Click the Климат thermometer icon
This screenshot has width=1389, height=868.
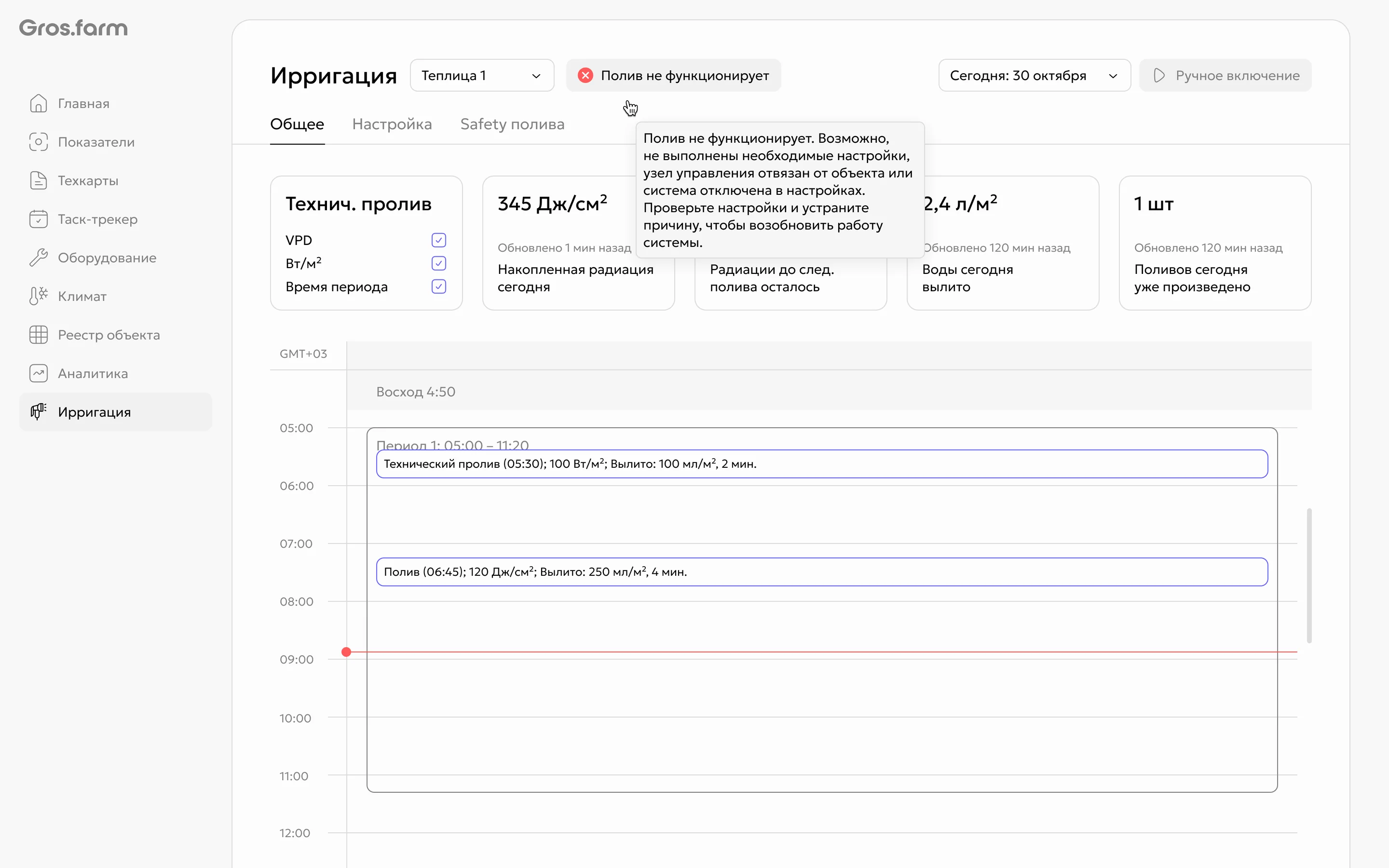click(x=39, y=296)
